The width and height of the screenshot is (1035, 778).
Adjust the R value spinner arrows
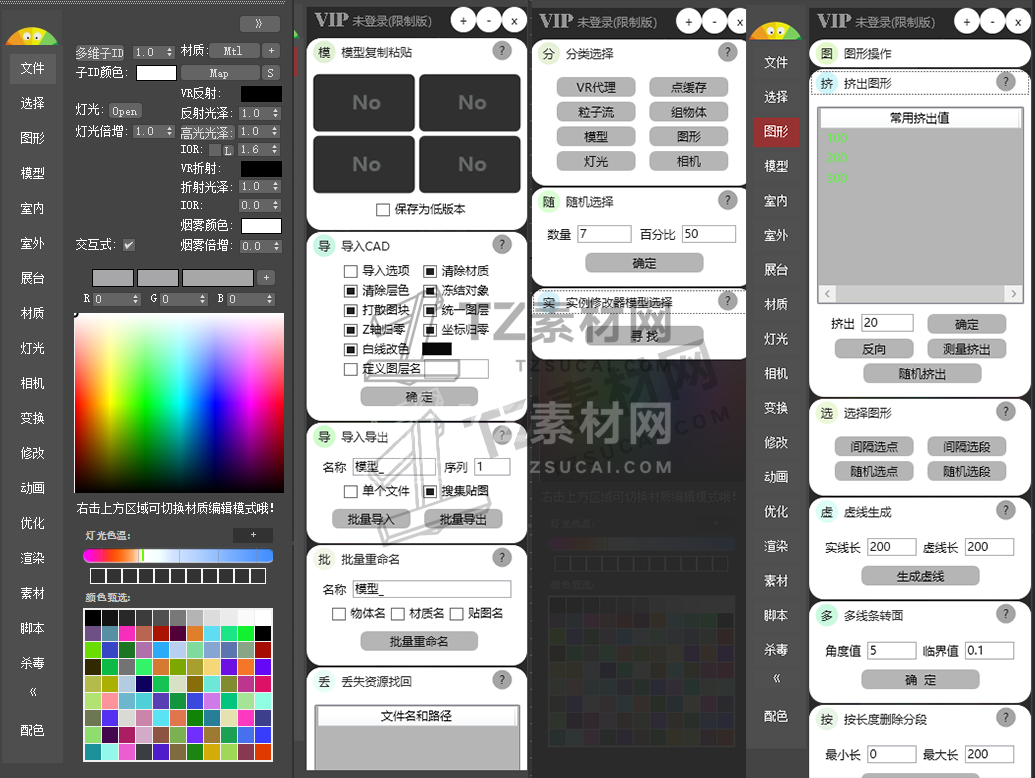click(x=136, y=299)
